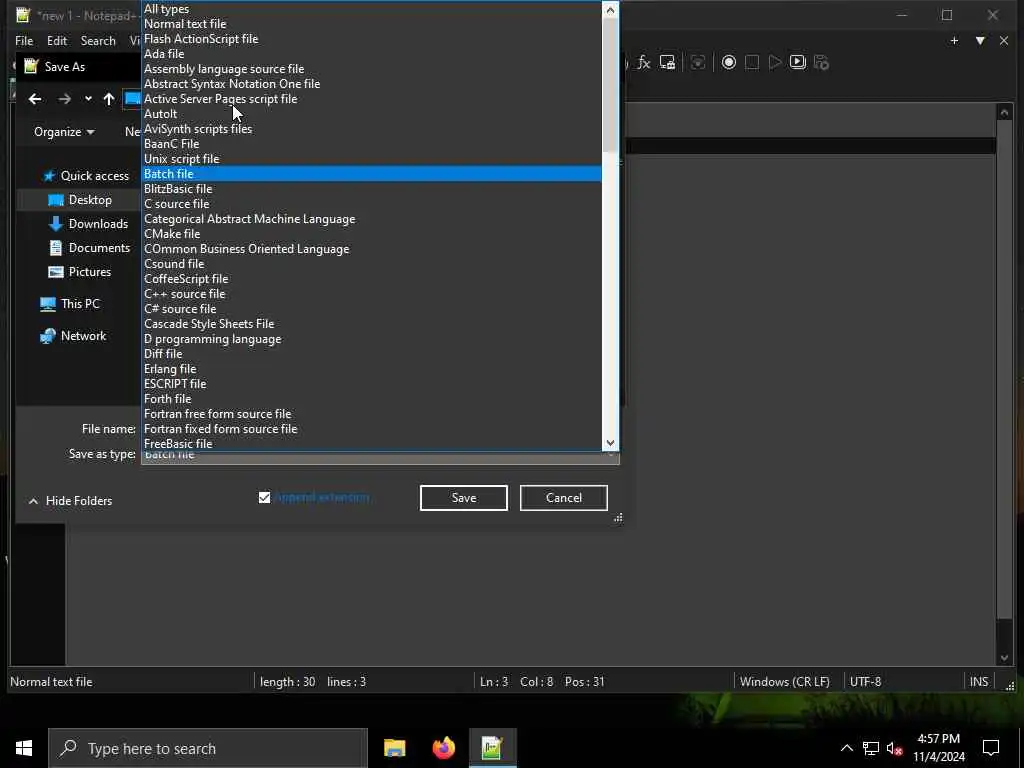Go forward in Save As dialog
Screen dimensions: 1024x768
64,99
